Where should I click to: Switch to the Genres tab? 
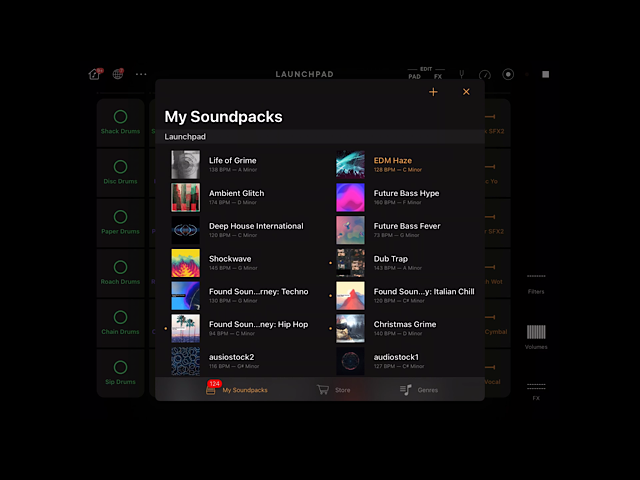418,390
